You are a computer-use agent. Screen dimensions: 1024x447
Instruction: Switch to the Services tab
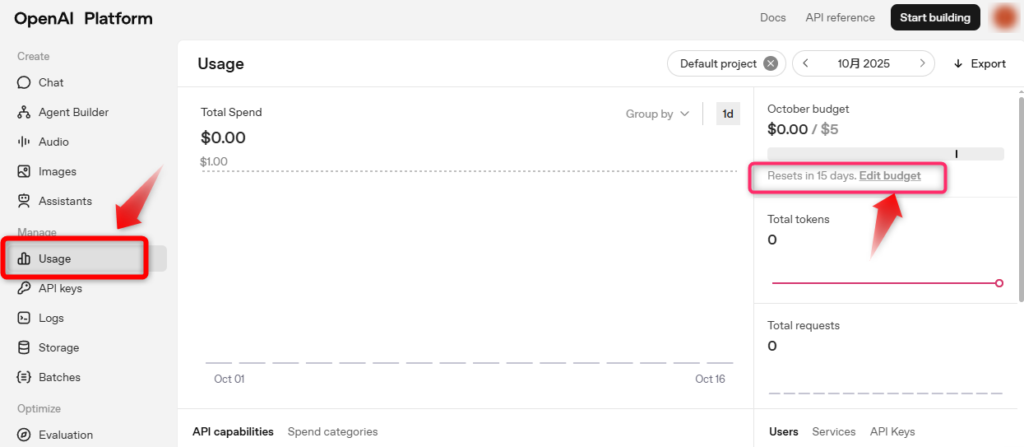[x=833, y=432]
